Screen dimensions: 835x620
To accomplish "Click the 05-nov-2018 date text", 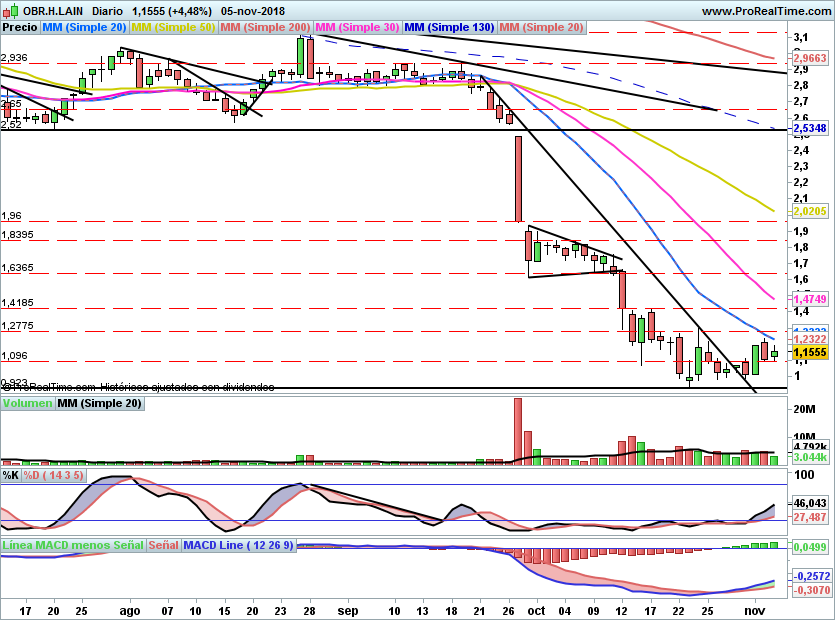I will pos(253,11).
